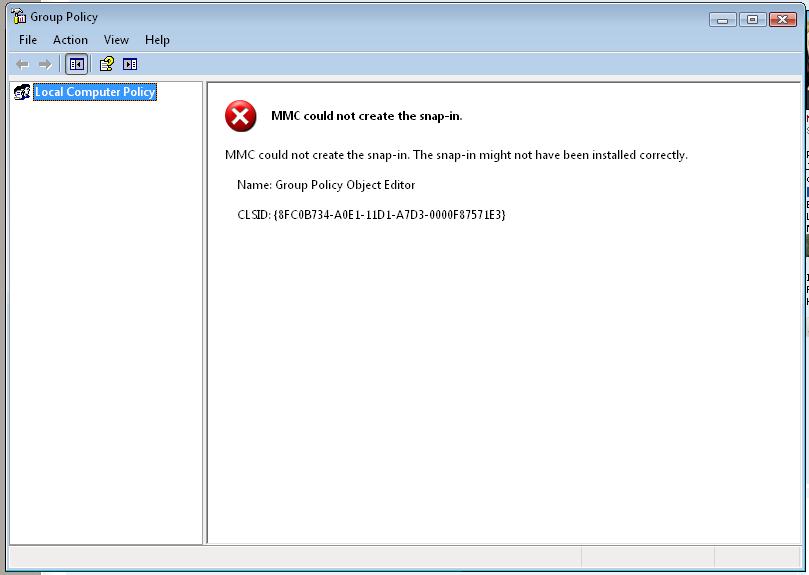Click the 'Name: Group Policy Object Editor' line
This screenshot has height=575, width=809.
pos(326,185)
